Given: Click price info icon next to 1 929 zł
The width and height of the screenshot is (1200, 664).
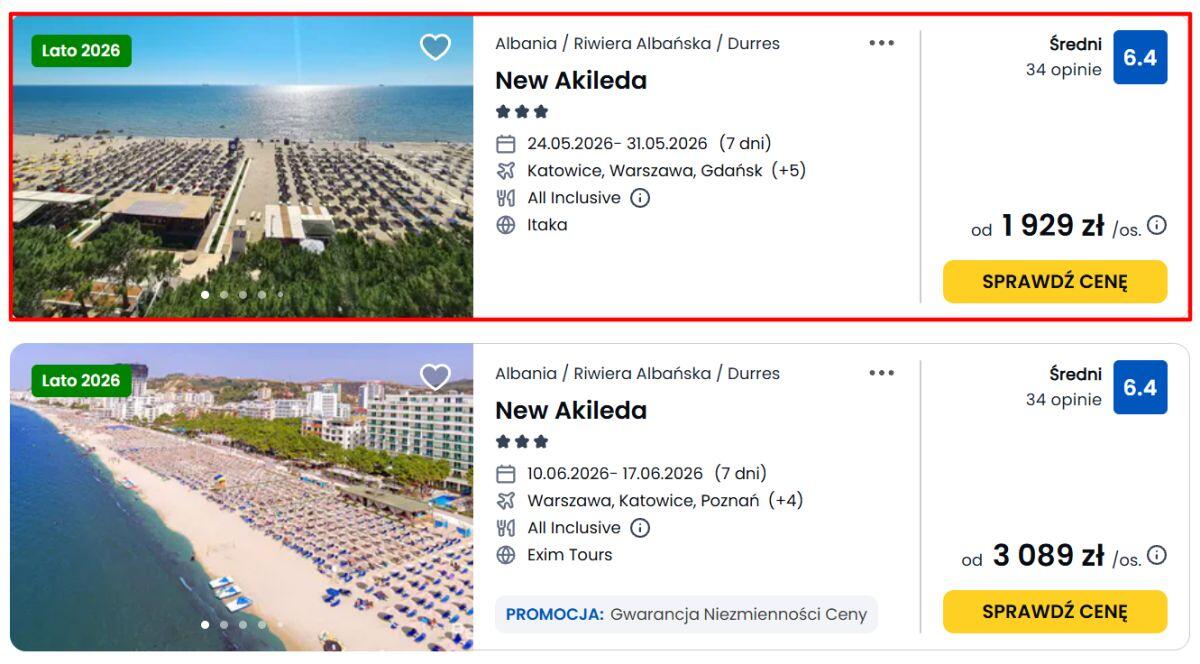Looking at the screenshot, I should pyautogui.click(x=1157, y=225).
